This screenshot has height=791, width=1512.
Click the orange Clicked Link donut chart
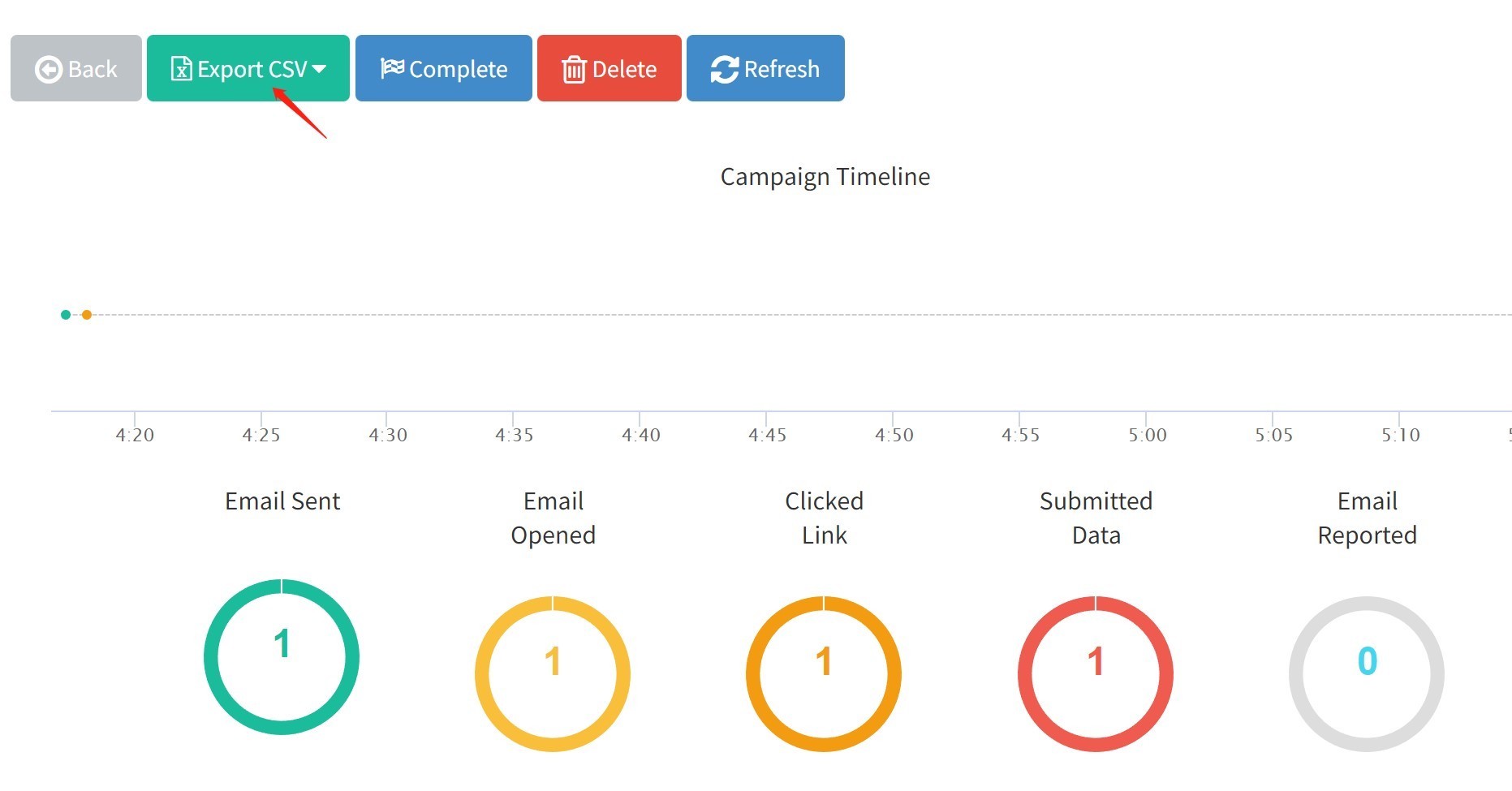(824, 674)
